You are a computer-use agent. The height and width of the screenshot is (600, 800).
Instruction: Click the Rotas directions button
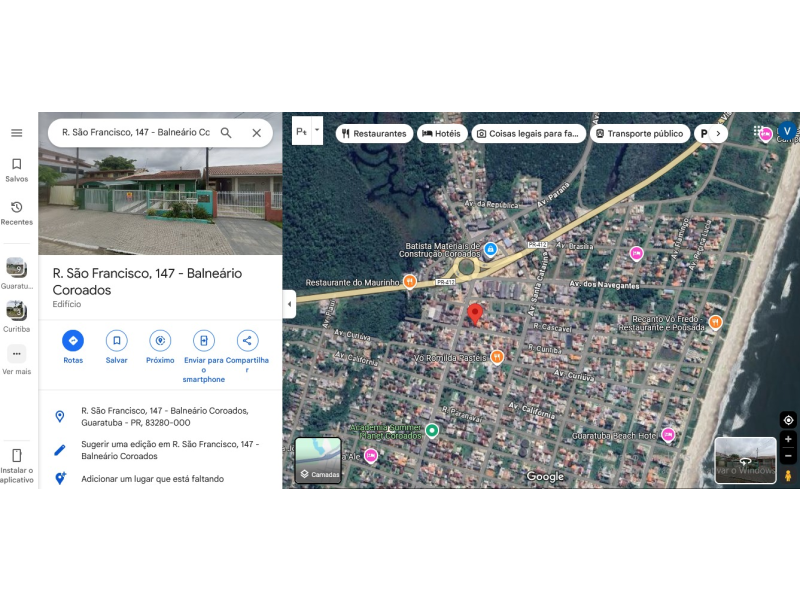(73, 340)
